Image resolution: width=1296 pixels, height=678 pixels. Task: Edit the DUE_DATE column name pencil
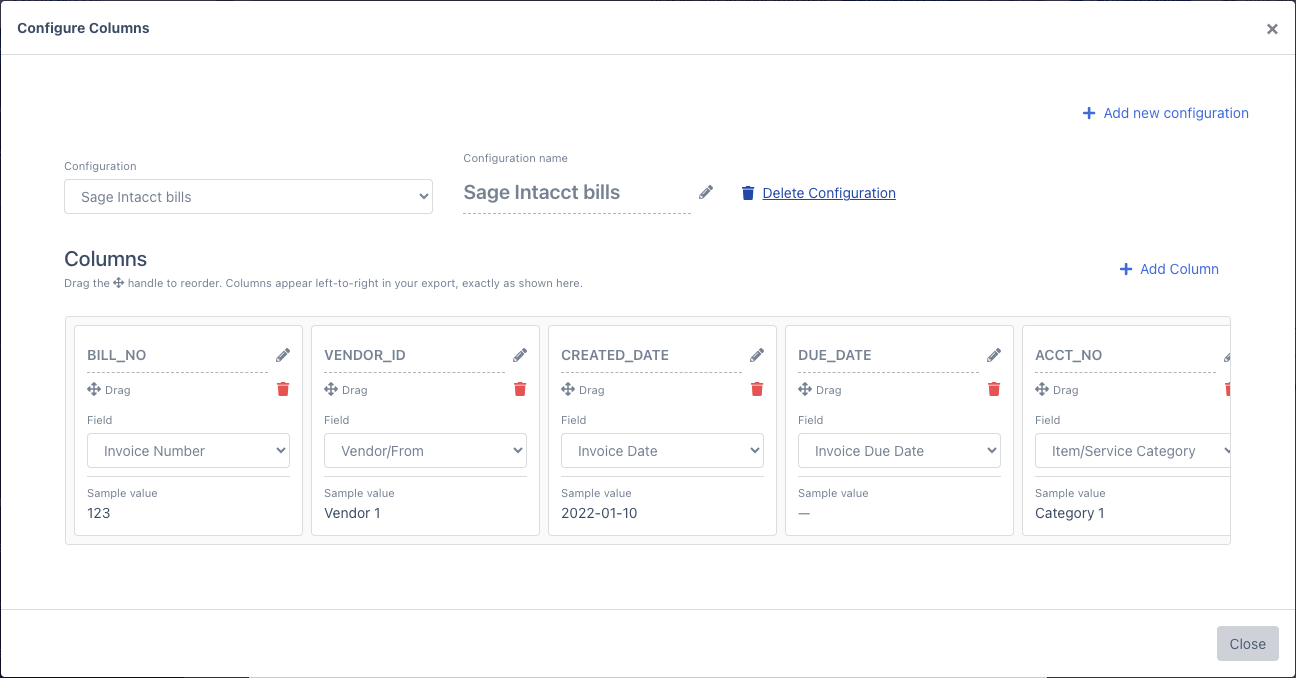click(994, 355)
